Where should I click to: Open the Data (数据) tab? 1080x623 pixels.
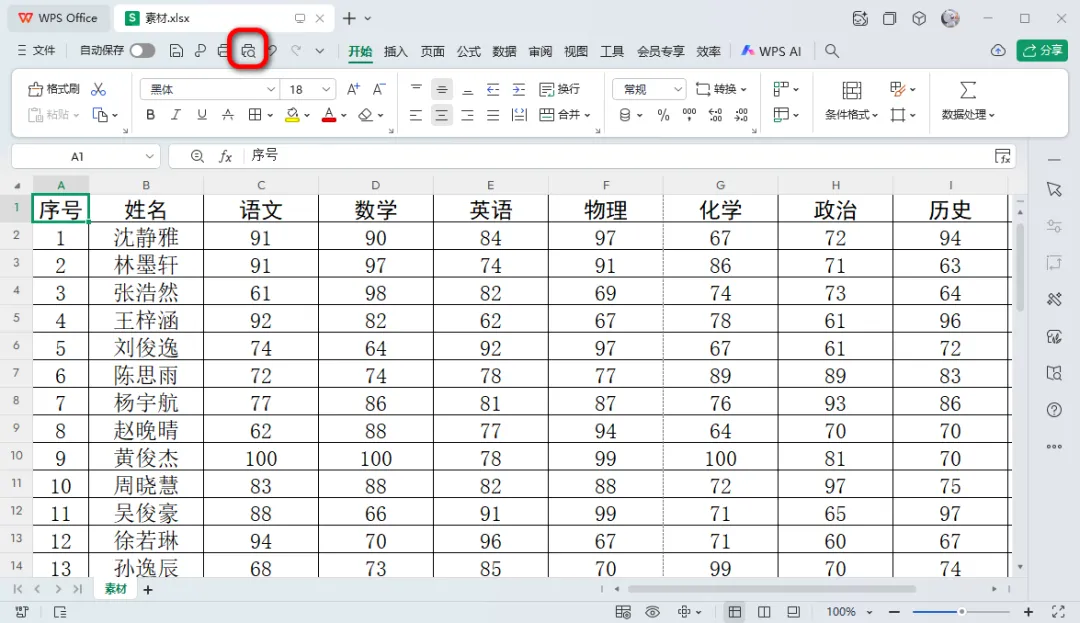(504, 51)
